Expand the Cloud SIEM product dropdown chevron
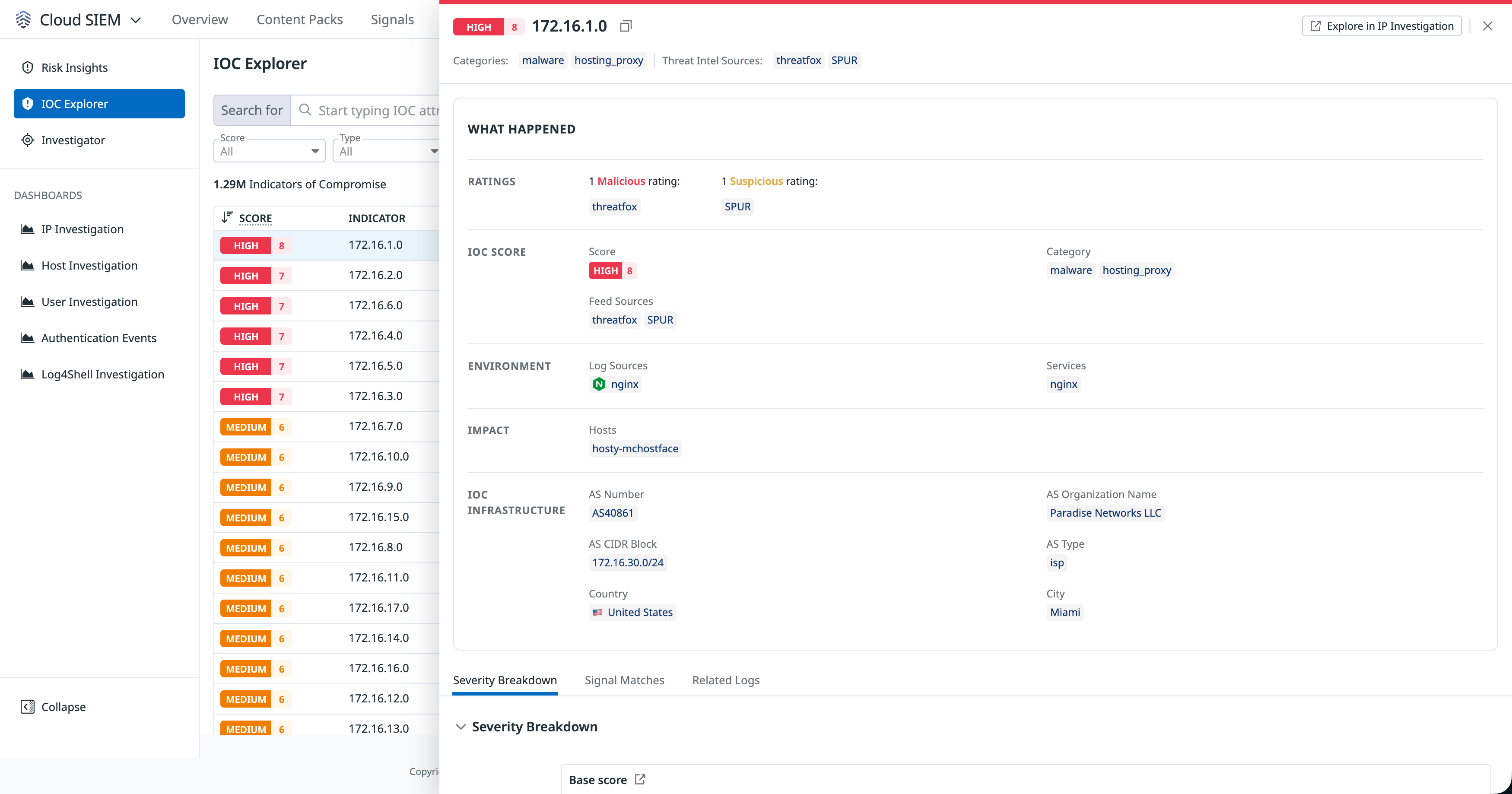Viewport: 1512px width, 794px height. [x=136, y=21]
